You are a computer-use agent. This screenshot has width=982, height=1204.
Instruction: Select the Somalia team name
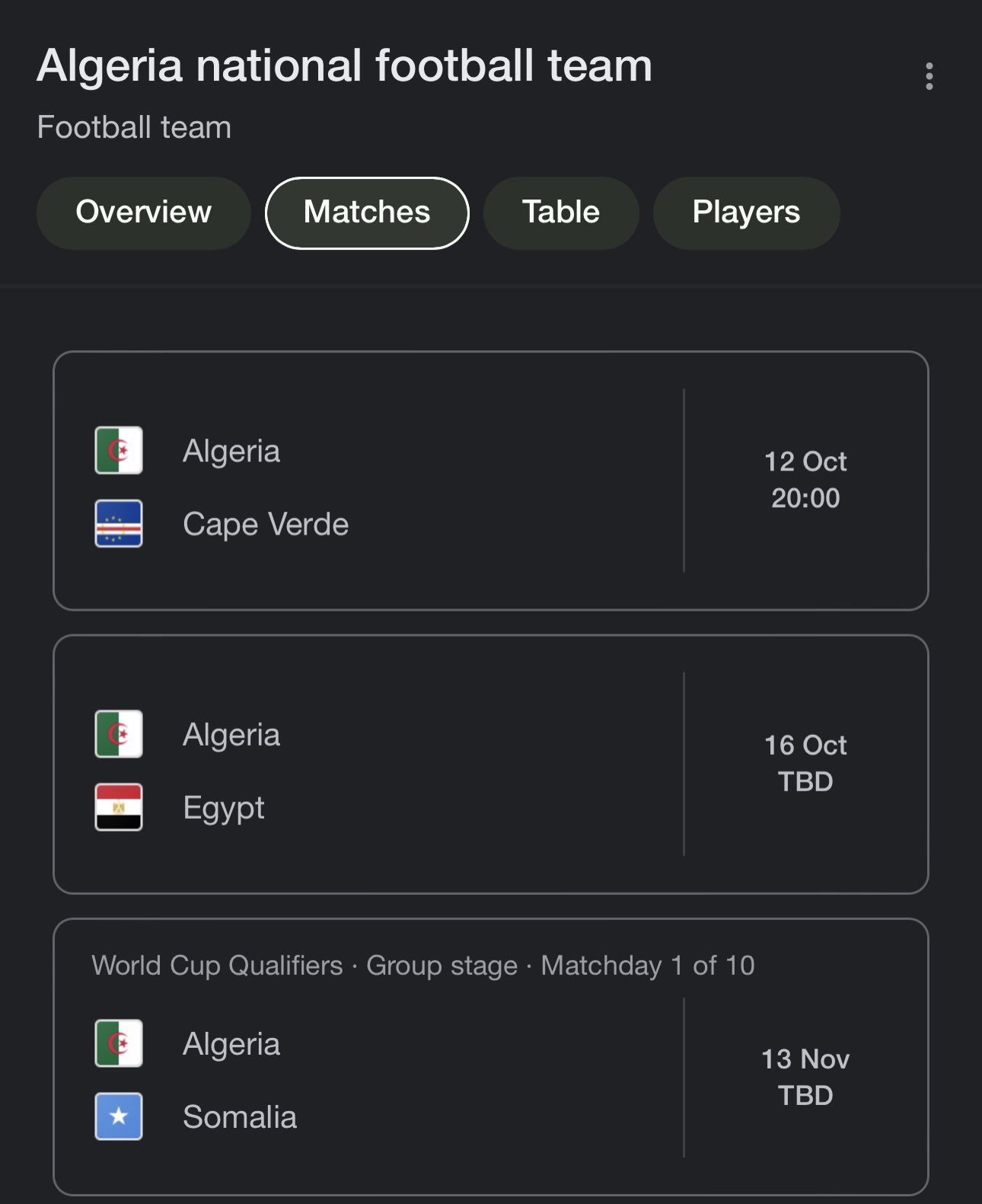click(240, 1116)
